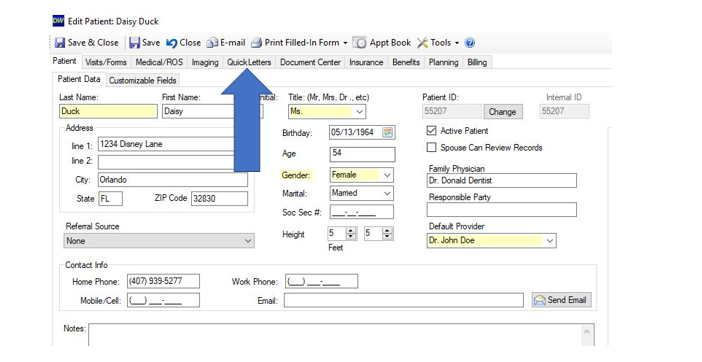Click the blue help question mark icon
702x362 pixels.
click(470, 43)
